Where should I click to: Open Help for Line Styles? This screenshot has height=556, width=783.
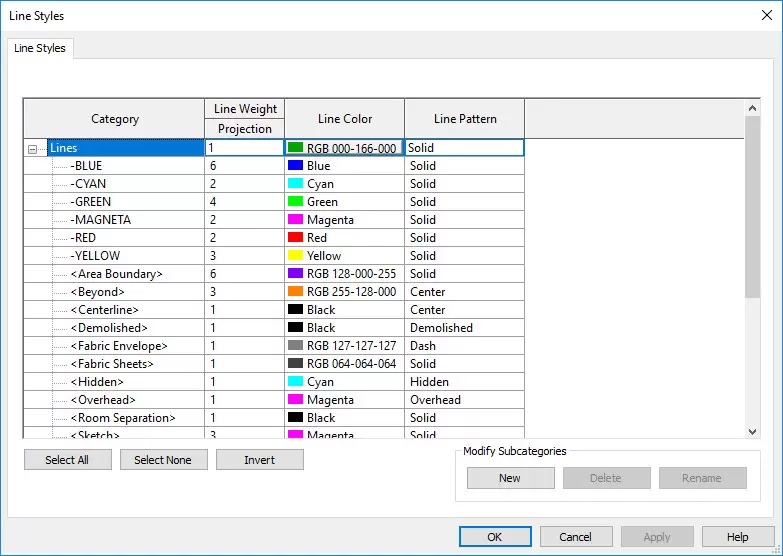[x=738, y=537]
